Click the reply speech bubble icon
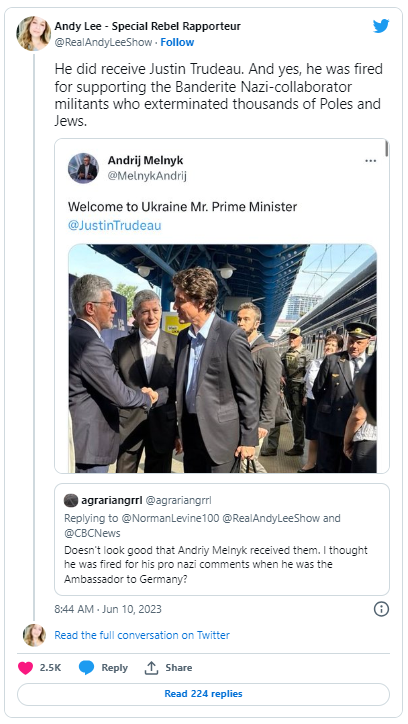The height and width of the screenshot is (724, 408). (86, 668)
